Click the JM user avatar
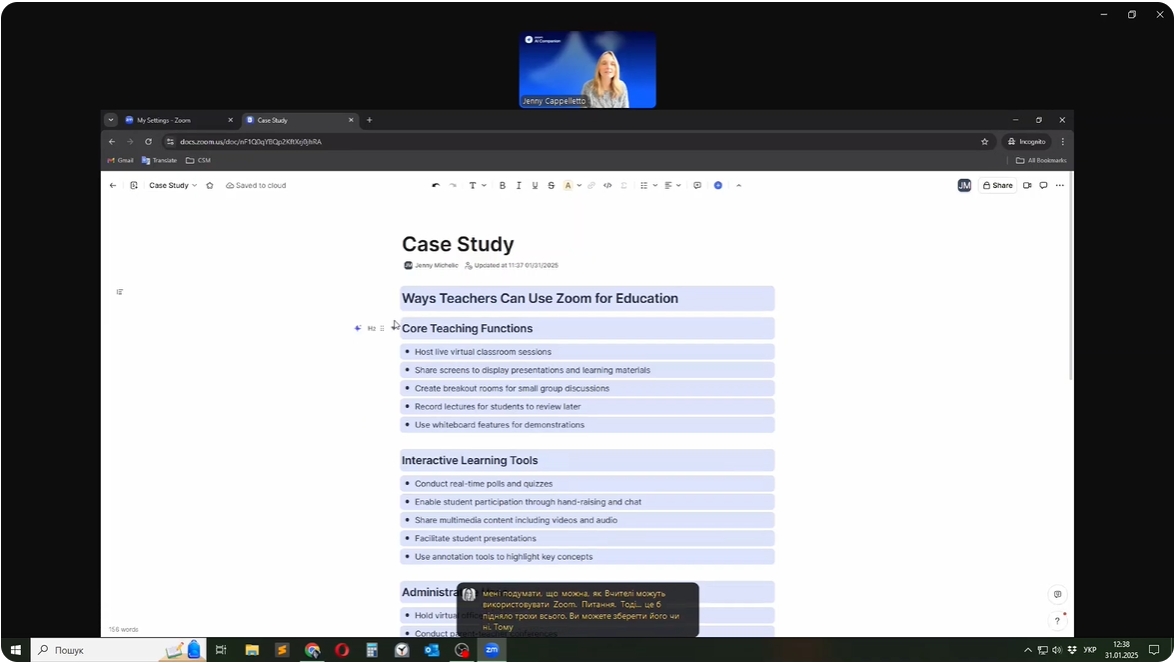Viewport: 1174px width, 663px height. [x=964, y=186]
